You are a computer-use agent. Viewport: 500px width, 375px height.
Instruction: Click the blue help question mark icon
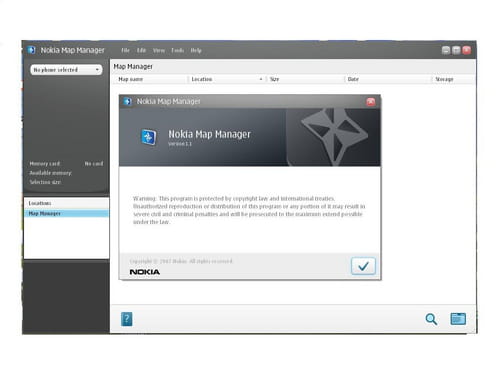point(127,319)
